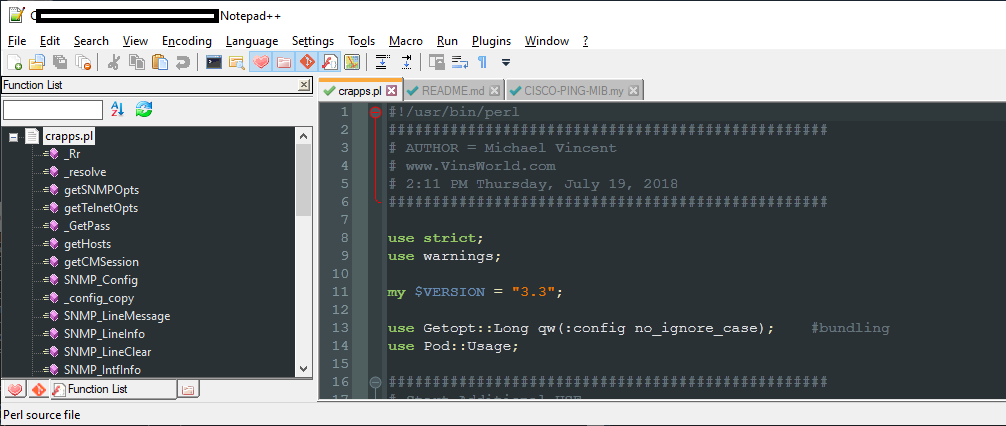This screenshot has width=1006, height=426.
Task: Toggle the heart panel toolbar icon
Action: tap(260, 62)
